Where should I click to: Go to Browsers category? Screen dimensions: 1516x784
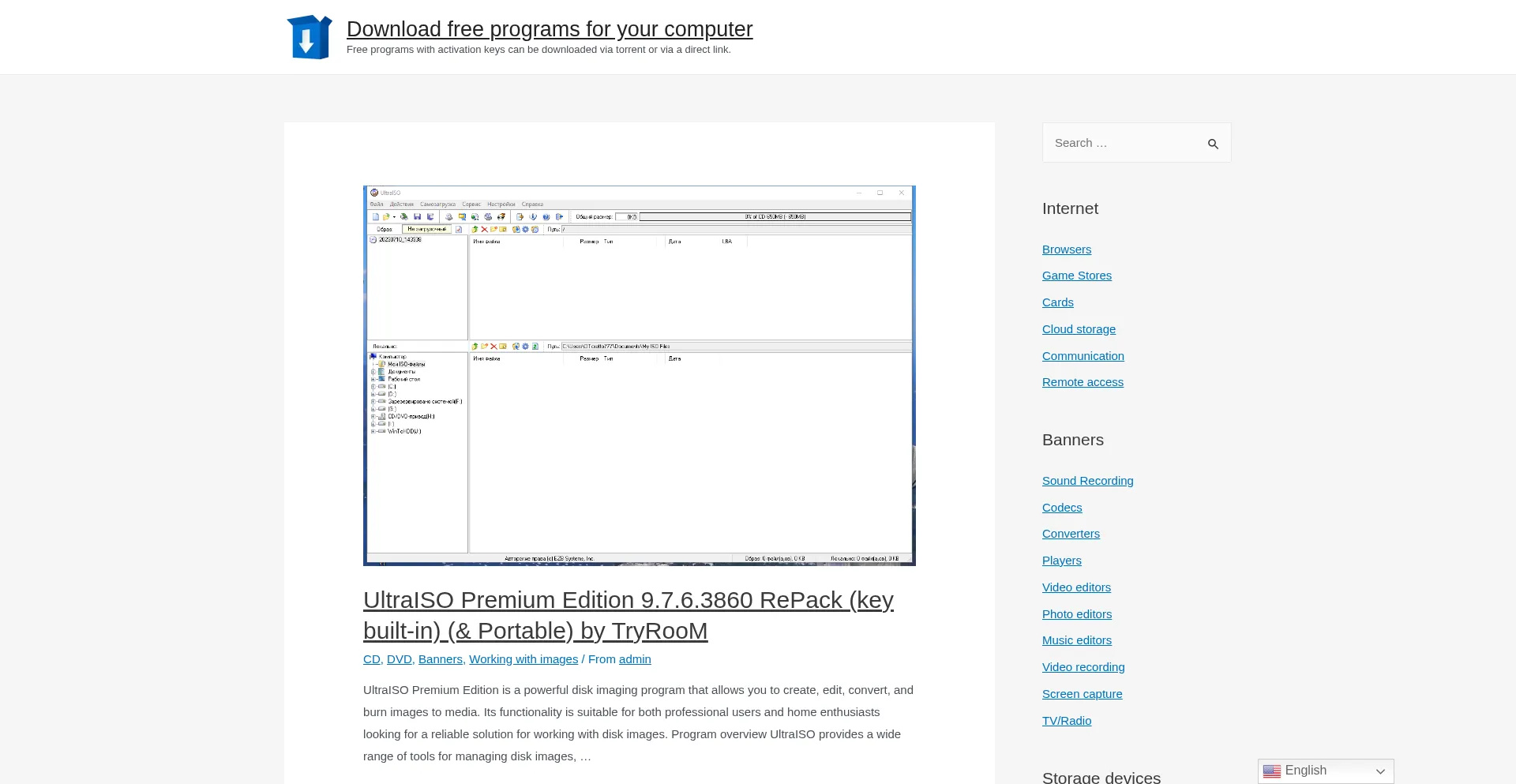(x=1066, y=249)
